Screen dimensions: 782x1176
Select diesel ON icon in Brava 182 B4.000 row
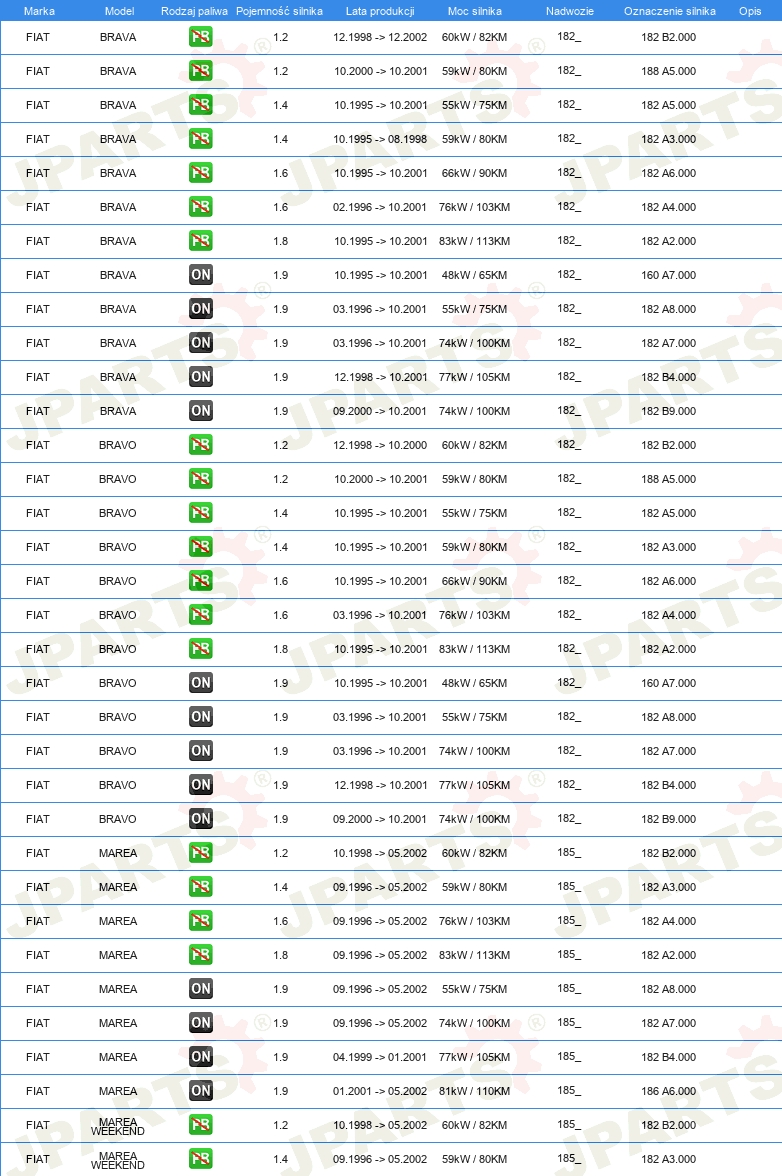coord(200,376)
